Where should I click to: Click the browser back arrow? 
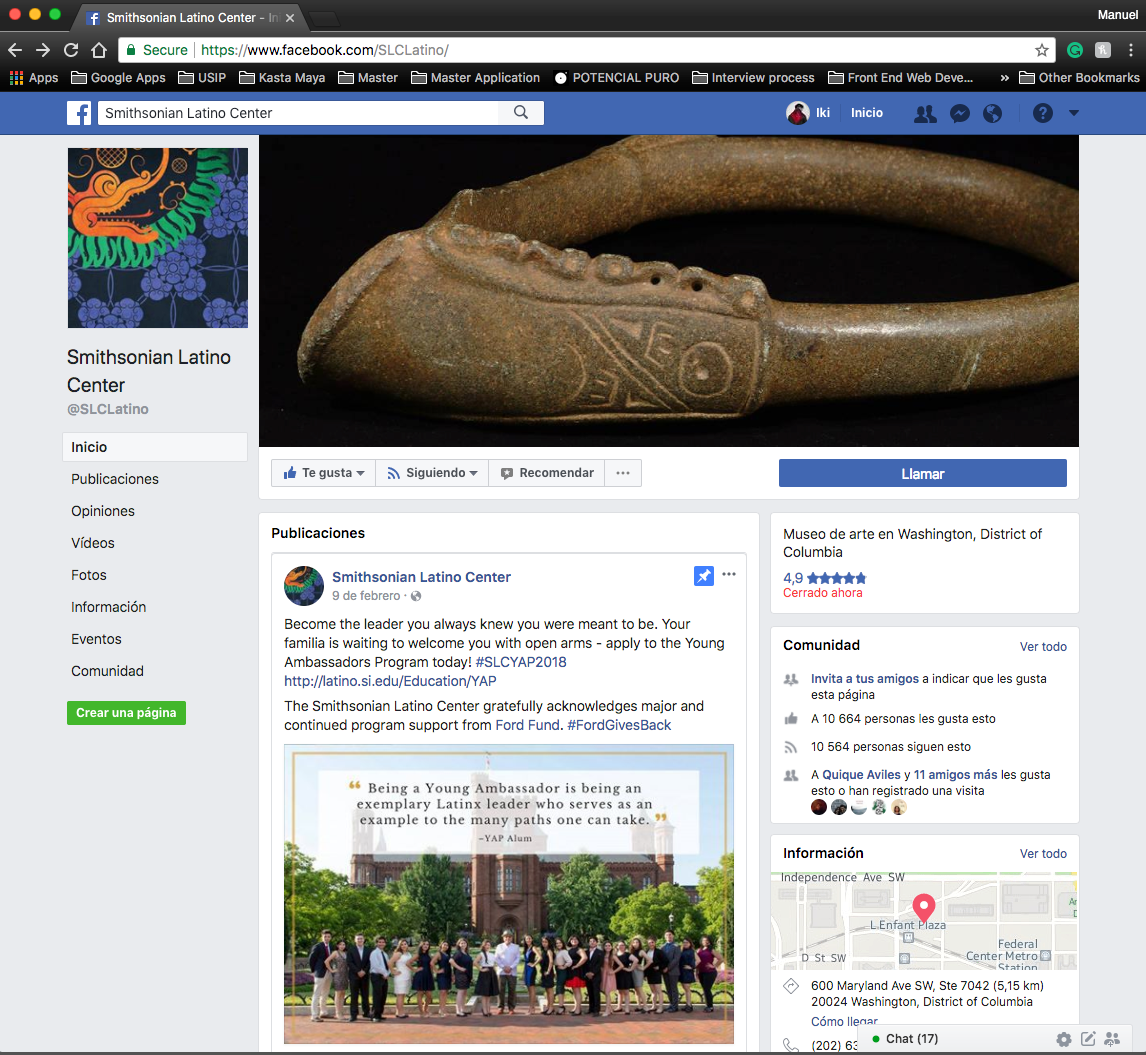(15, 50)
